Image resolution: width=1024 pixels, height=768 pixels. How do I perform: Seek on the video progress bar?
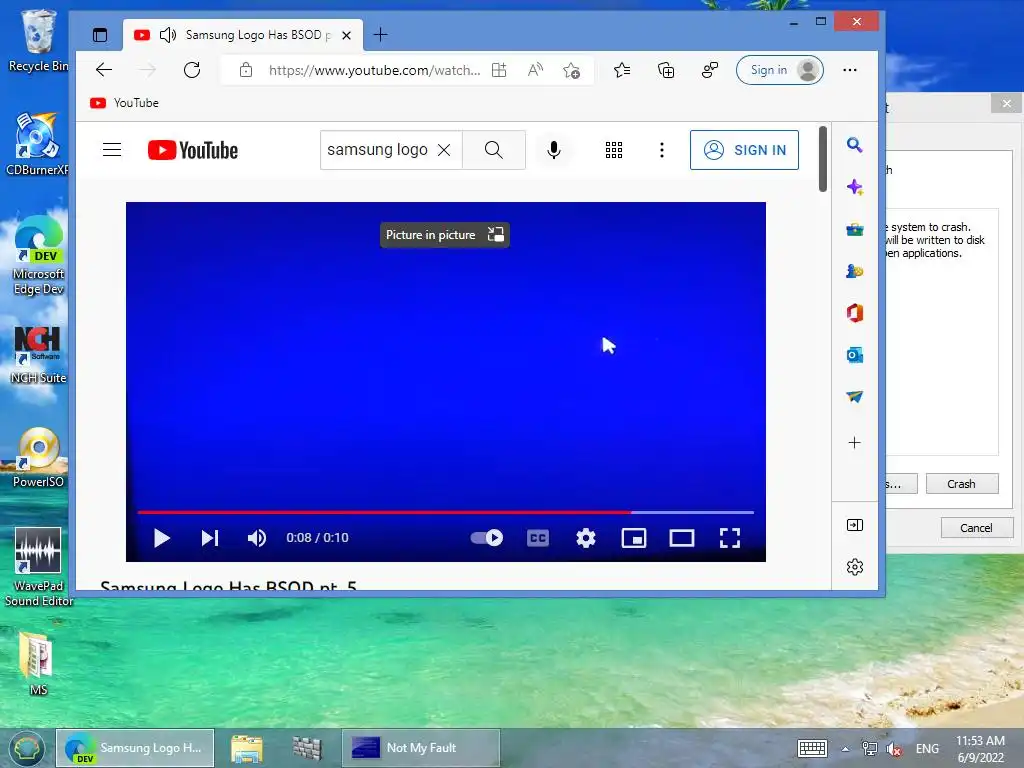click(445, 512)
